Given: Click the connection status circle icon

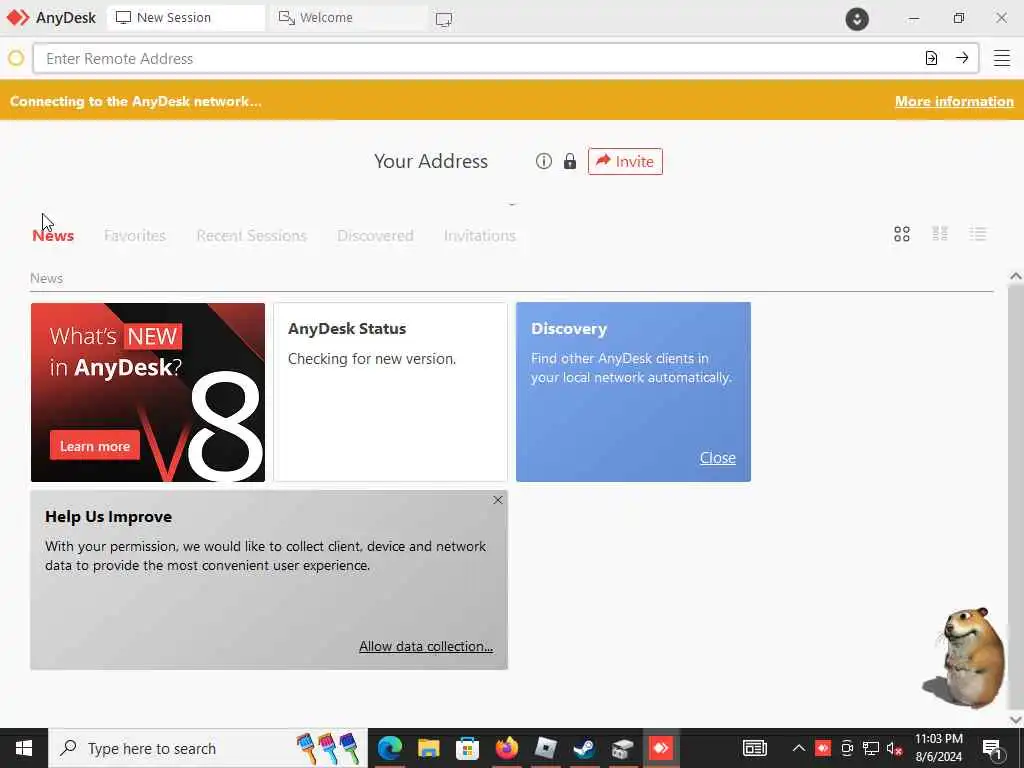Looking at the screenshot, I should (x=16, y=58).
